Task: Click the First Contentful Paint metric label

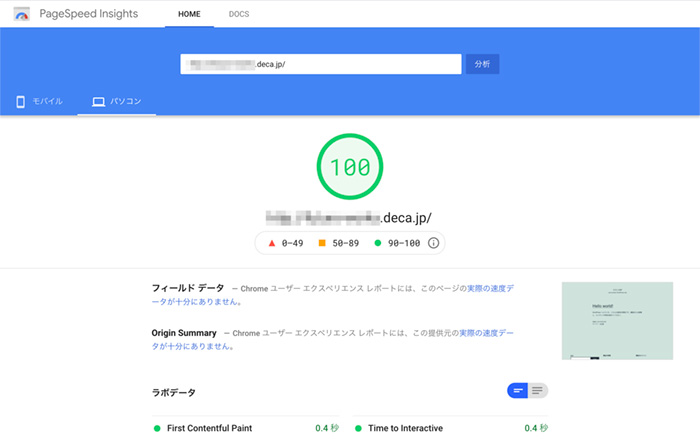Action: click(x=209, y=428)
